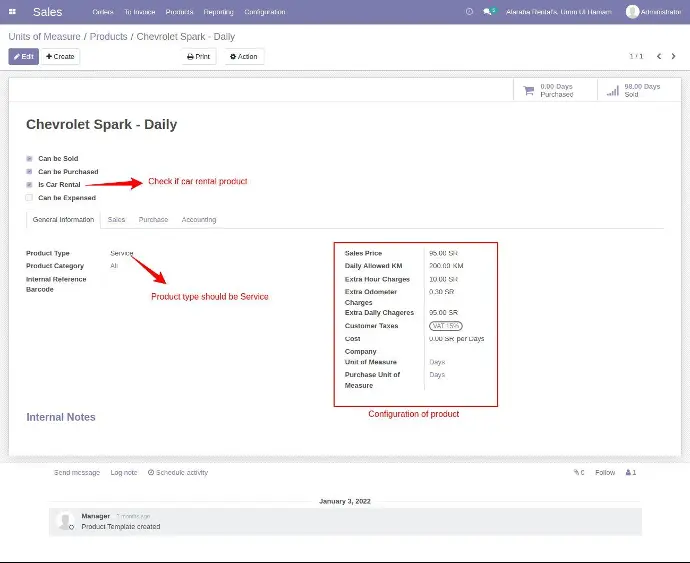The height and width of the screenshot is (563, 690).
Task: Open the Print dropdown
Action: pyautogui.click(x=199, y=56)
